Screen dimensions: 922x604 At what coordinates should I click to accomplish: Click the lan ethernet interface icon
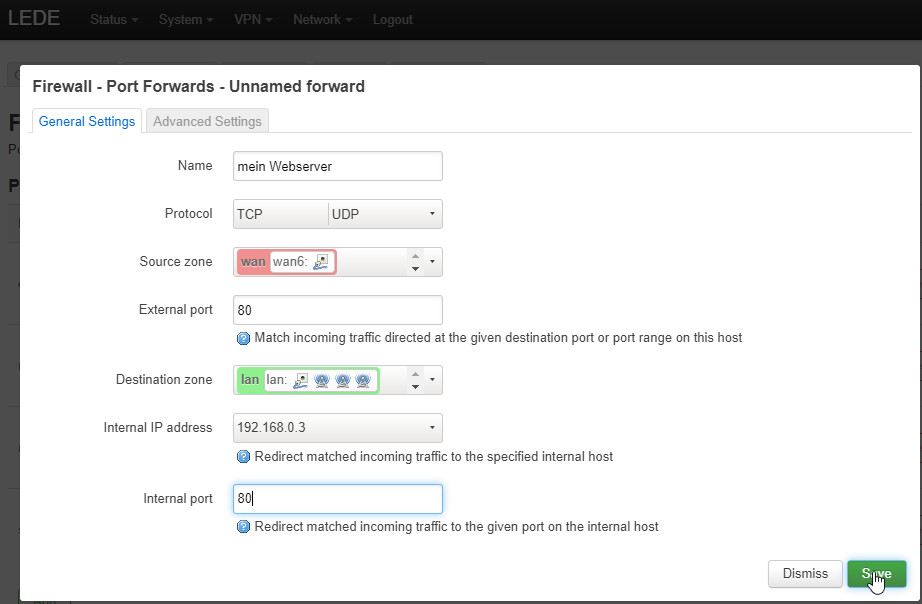[x=300, y=380]
